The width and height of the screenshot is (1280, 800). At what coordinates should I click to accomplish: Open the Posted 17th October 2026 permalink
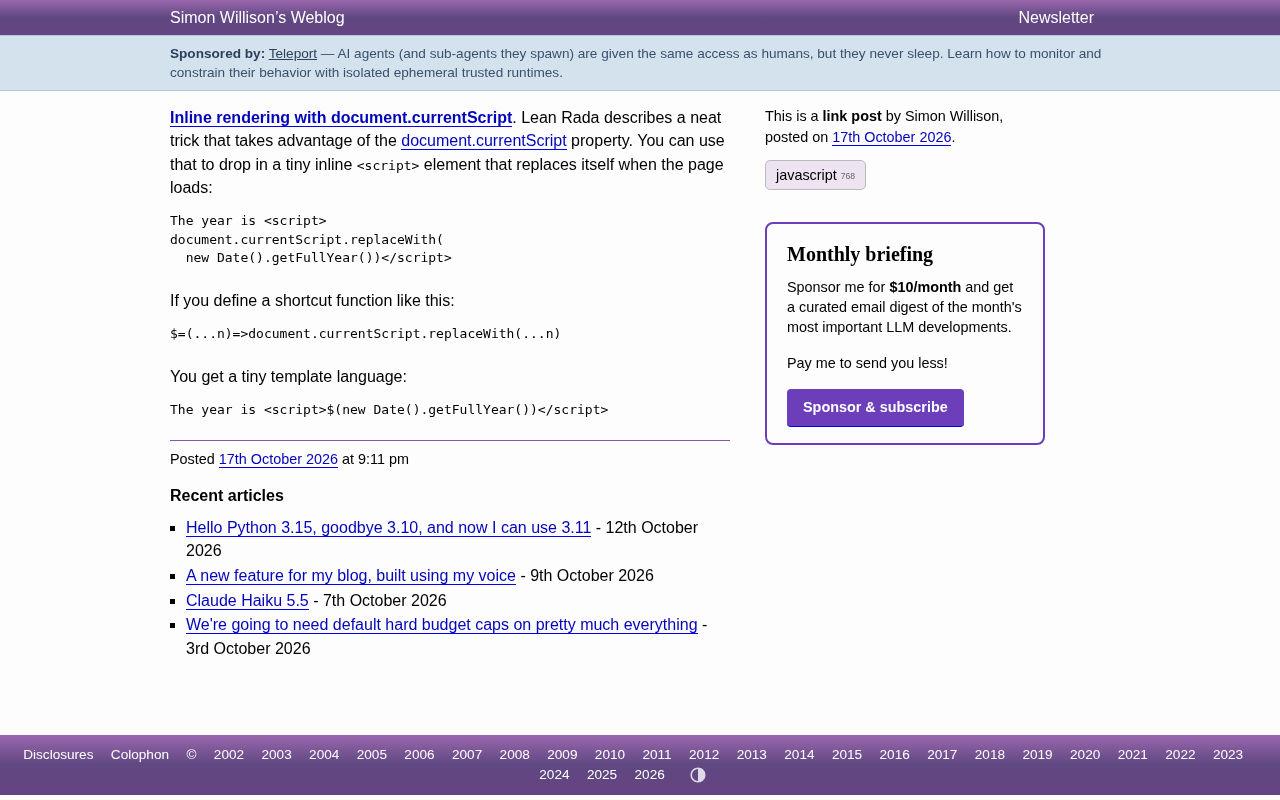click(x=278, y=459)
